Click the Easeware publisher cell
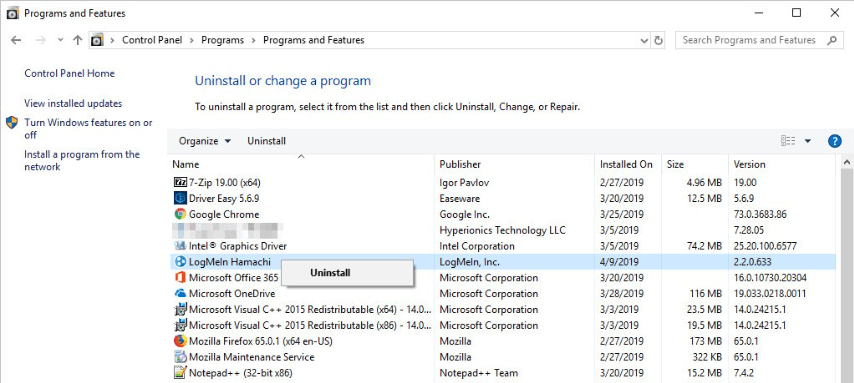Image resolution: width=854 pixels, height=383 pixels. pyautogui.click(x=459, y=198)
